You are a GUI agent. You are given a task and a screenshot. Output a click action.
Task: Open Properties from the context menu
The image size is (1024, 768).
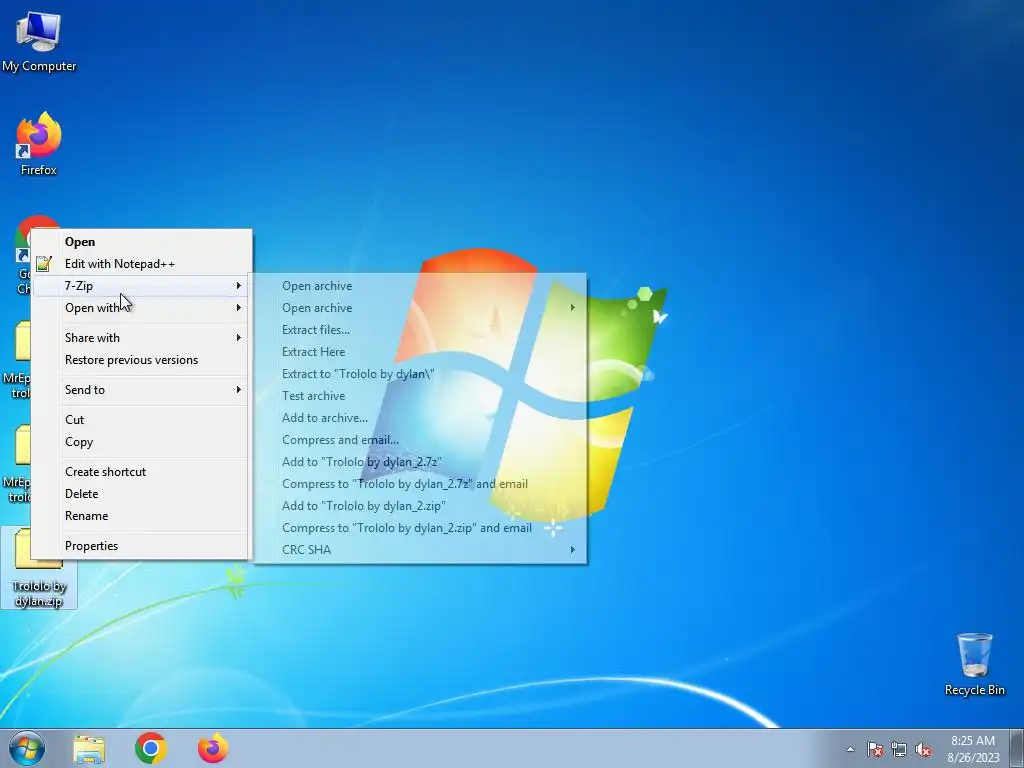pos(141,546)
